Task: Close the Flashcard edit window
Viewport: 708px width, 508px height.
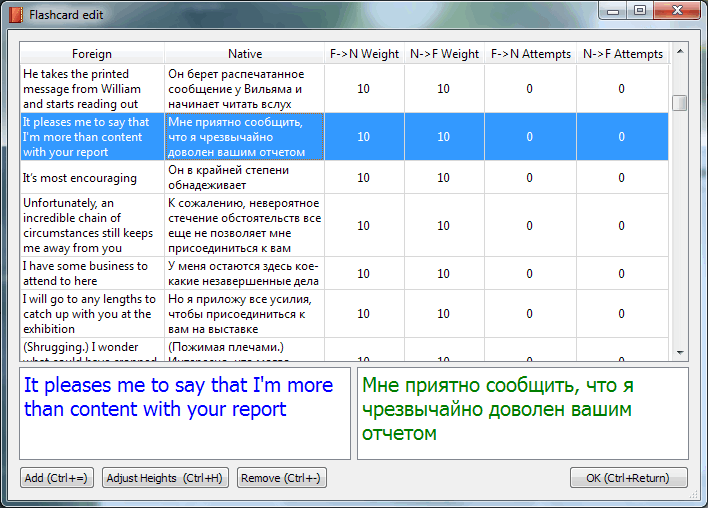Action: (x=677, y=11)
